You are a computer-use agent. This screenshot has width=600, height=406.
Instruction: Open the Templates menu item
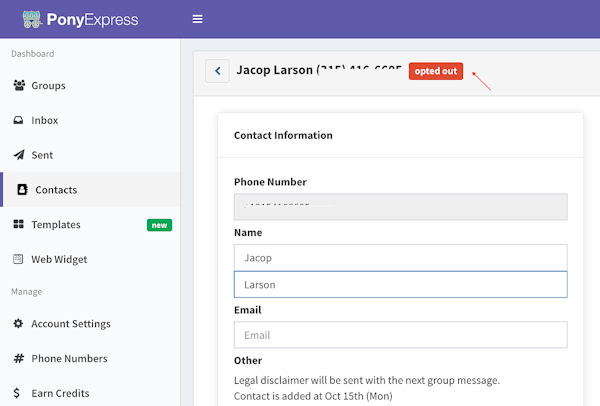[x=56, y=225]
